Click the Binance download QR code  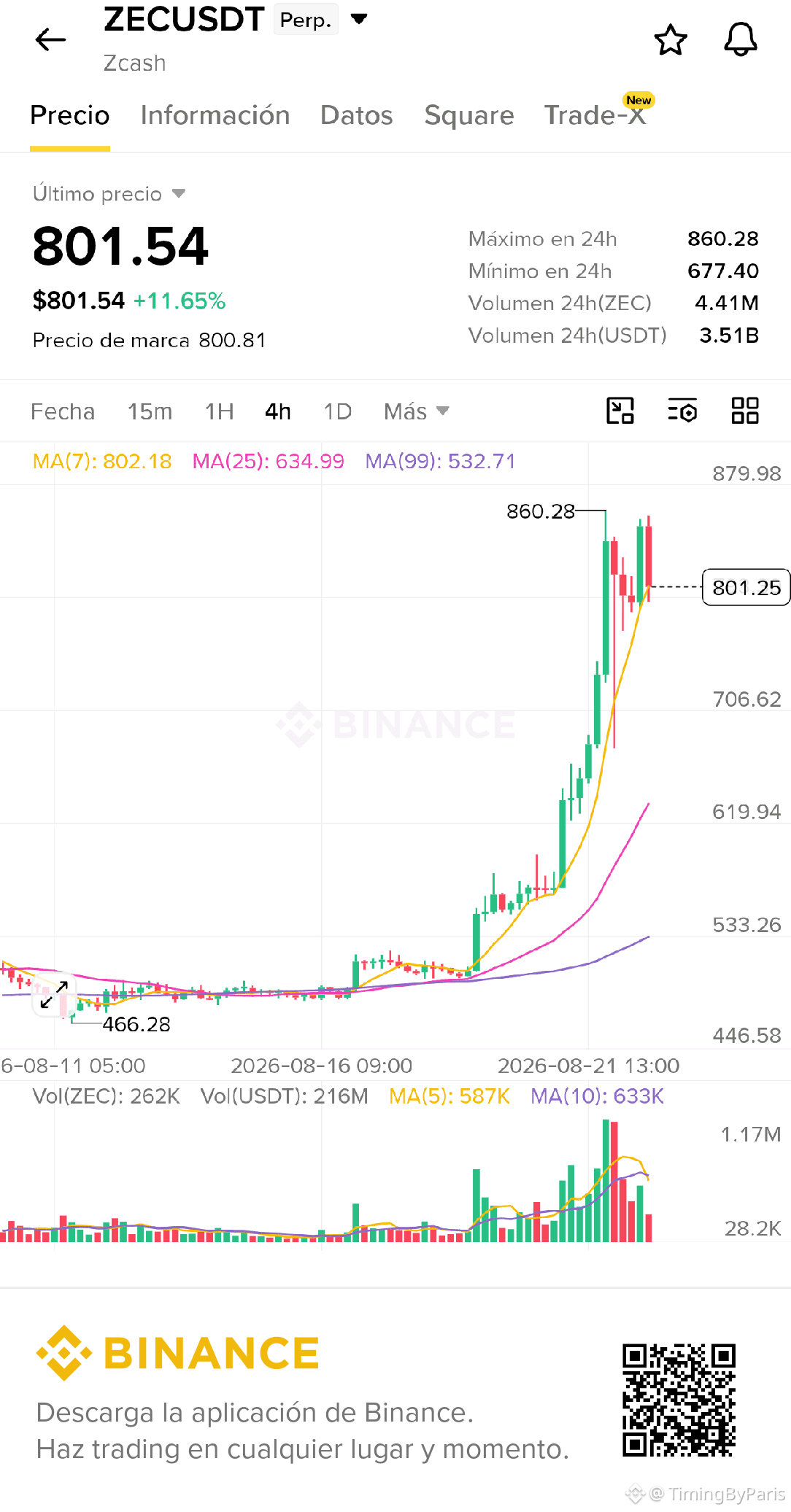(x=679, y=1400)
